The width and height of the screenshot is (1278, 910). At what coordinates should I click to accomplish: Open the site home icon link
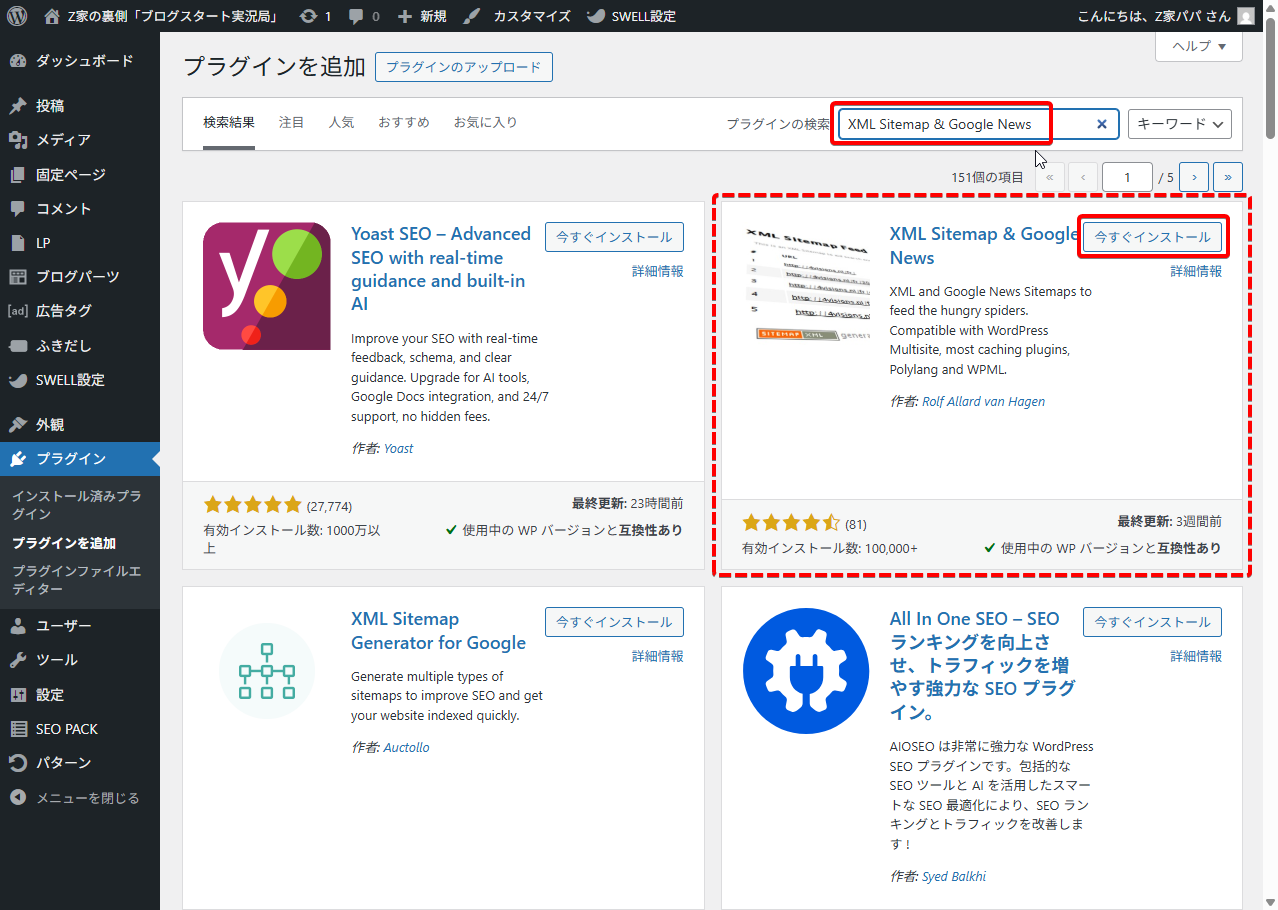coord(52,16)
